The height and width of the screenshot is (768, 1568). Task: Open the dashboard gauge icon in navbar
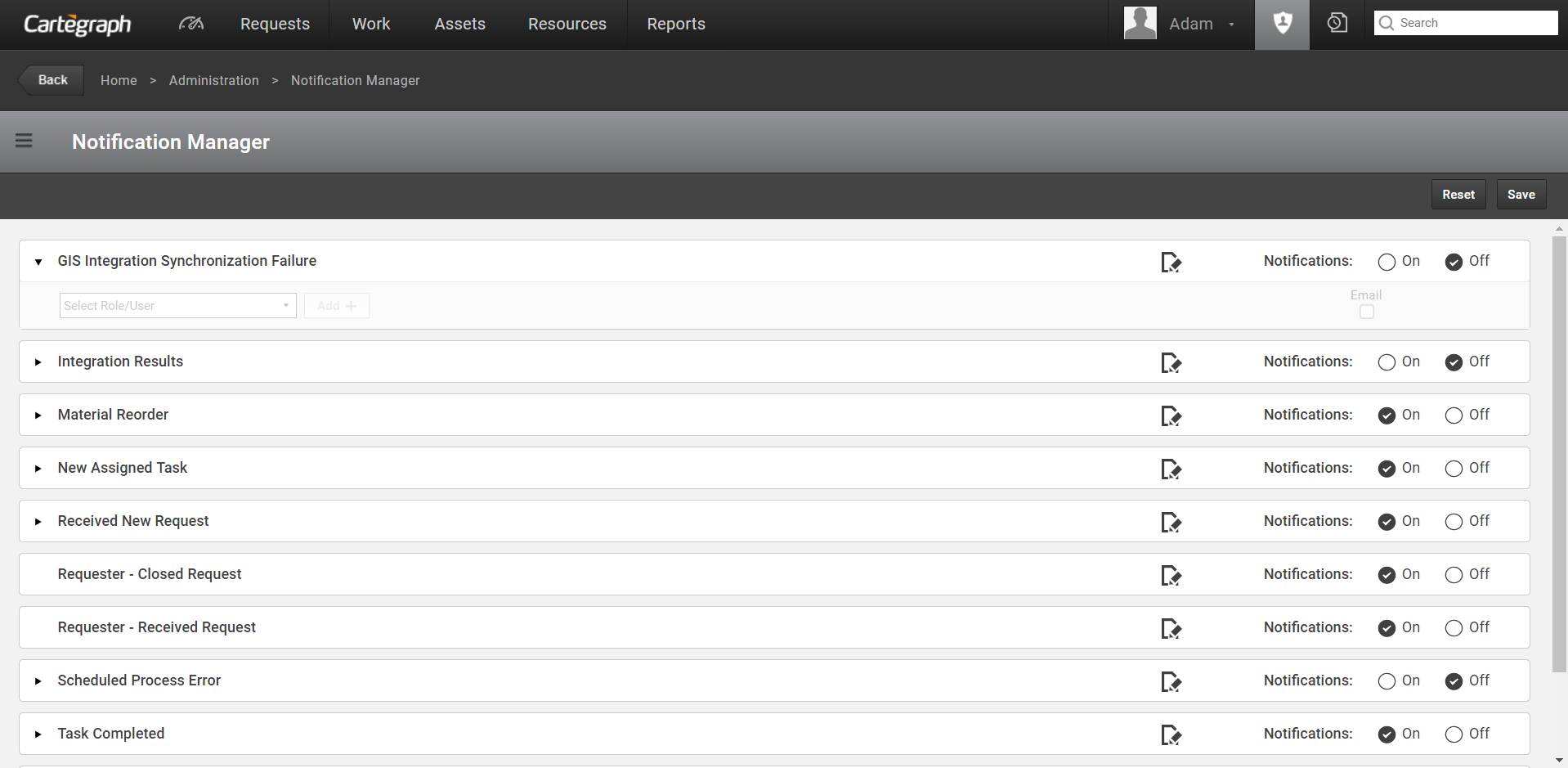tap(190, 24)
